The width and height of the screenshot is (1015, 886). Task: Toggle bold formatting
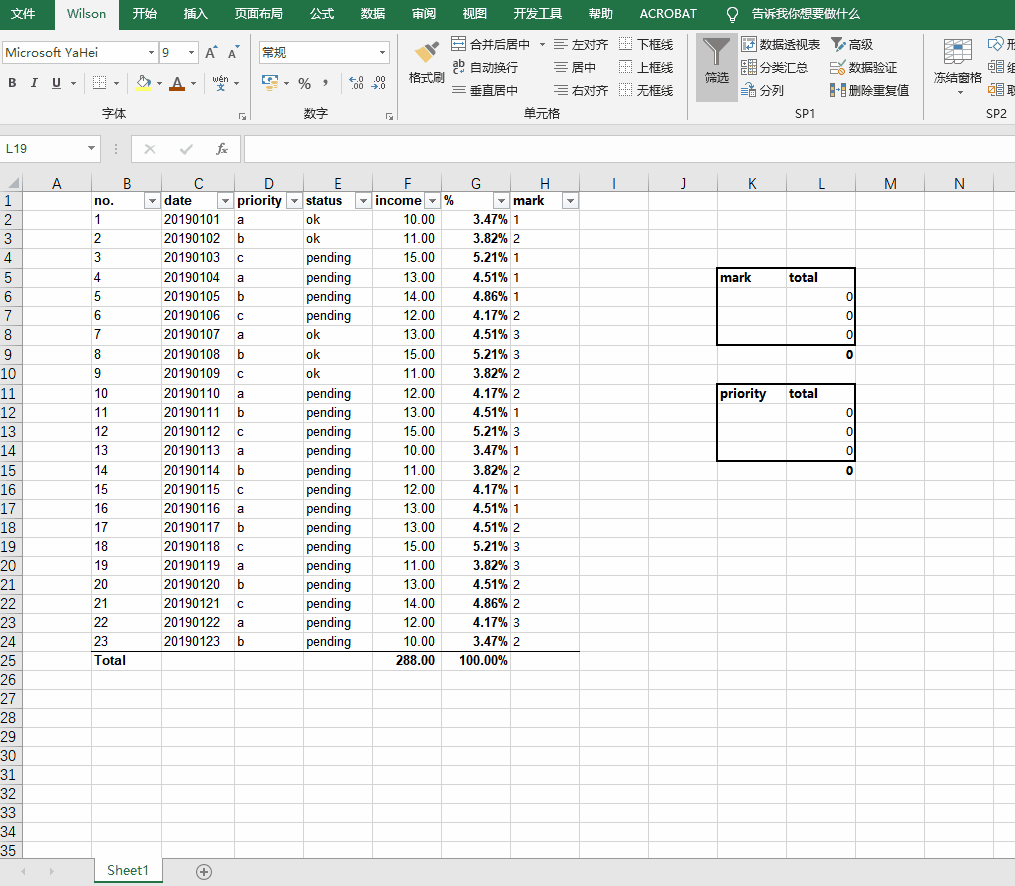(11, 83)
